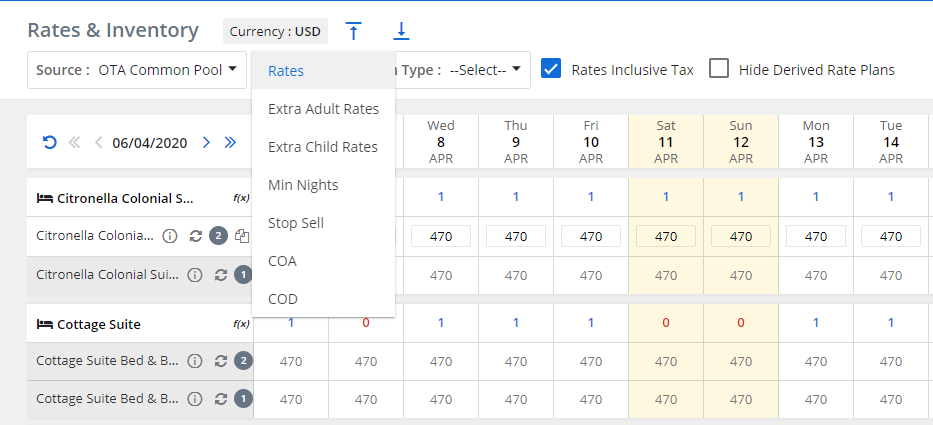Click the rate field for Sat 11 APR
Screen dimensions: 933x425
point(666,237)
